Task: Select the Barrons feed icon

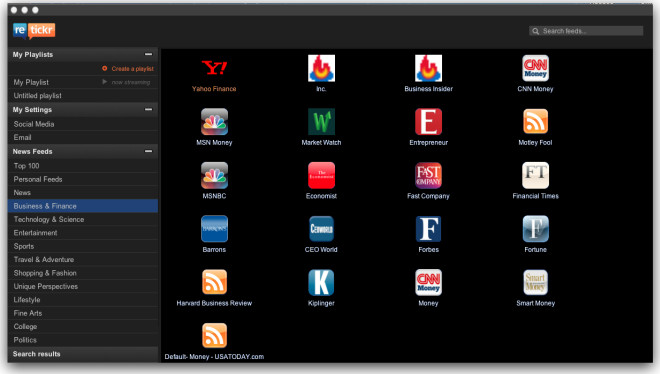Action: (214, 228)
